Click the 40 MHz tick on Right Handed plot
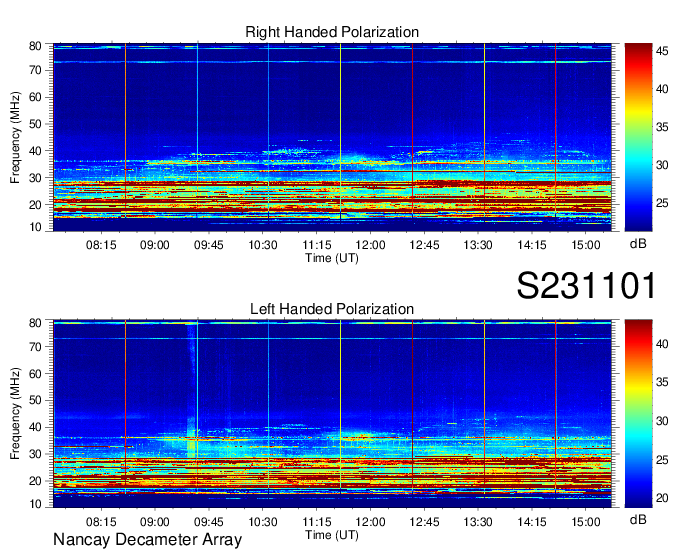680x552 pixels. 35,151
